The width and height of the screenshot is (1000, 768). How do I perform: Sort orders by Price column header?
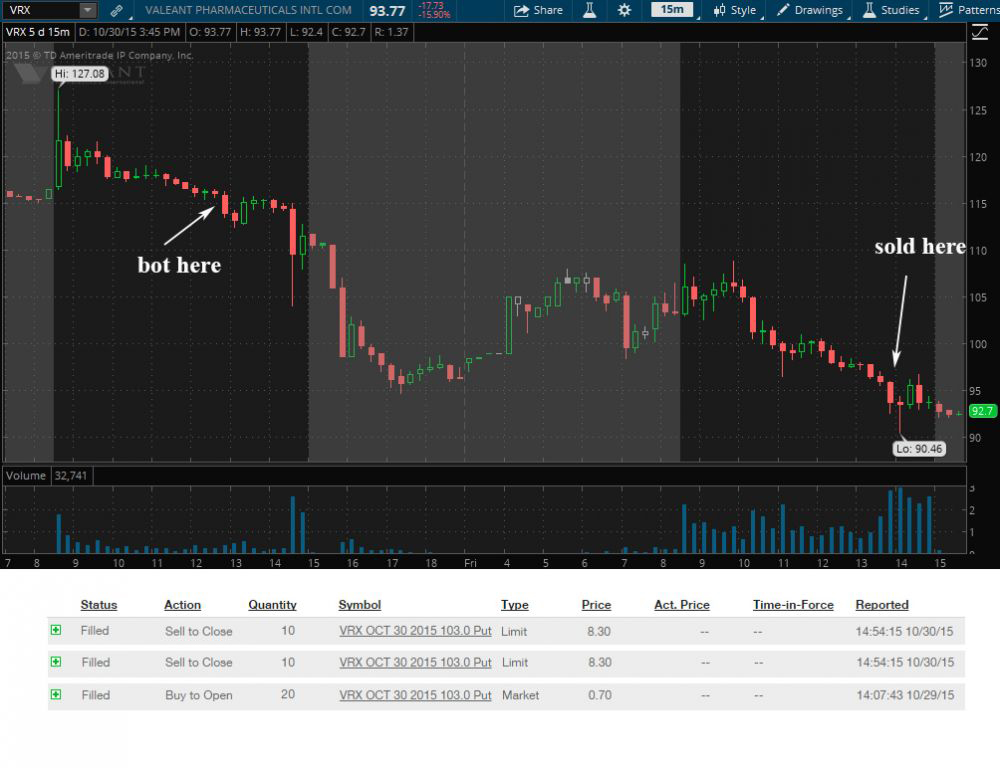596,605
